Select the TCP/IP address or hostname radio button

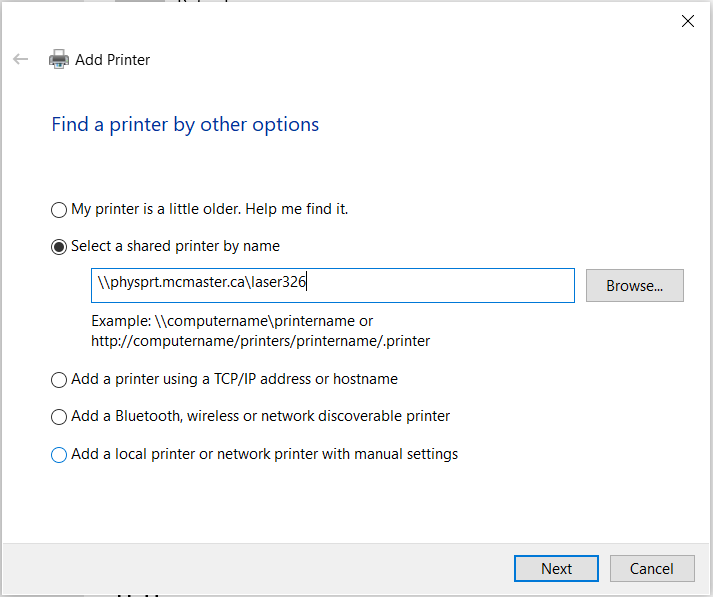pyautogui.click(x=59, y=380)
